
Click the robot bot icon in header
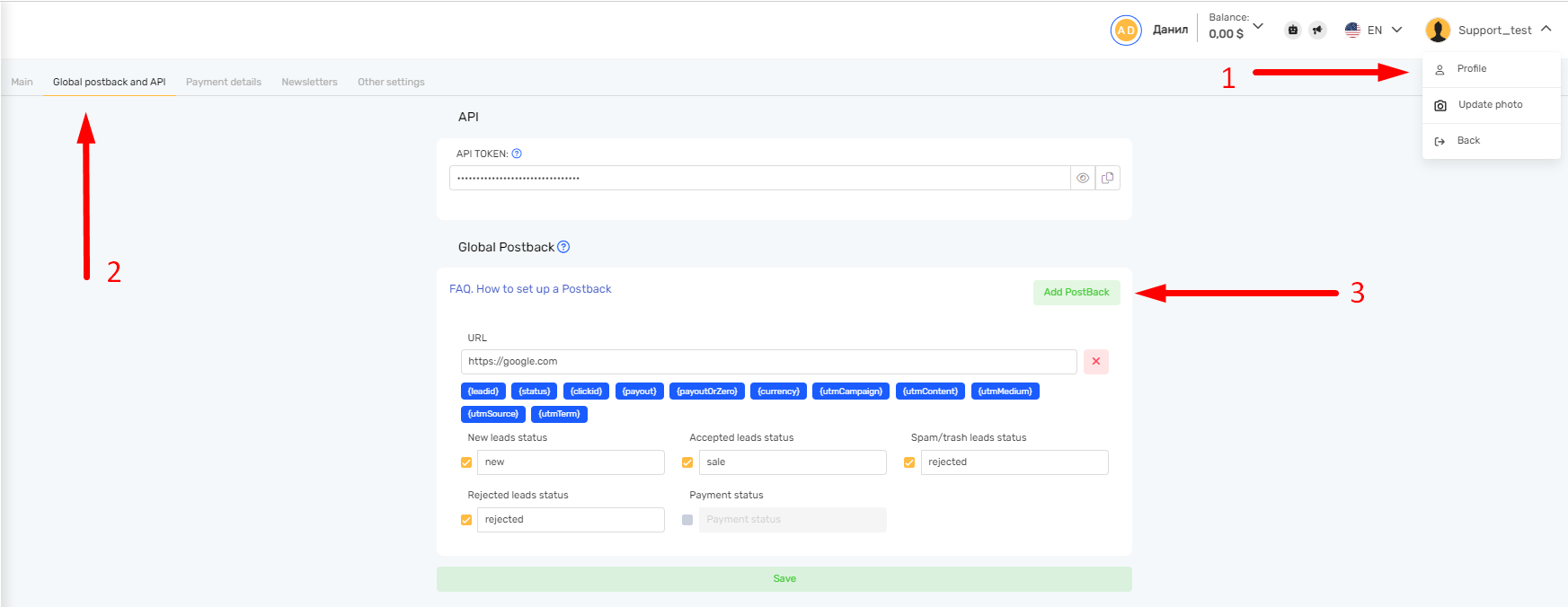pyautogui.click(x=1292, y=30)
